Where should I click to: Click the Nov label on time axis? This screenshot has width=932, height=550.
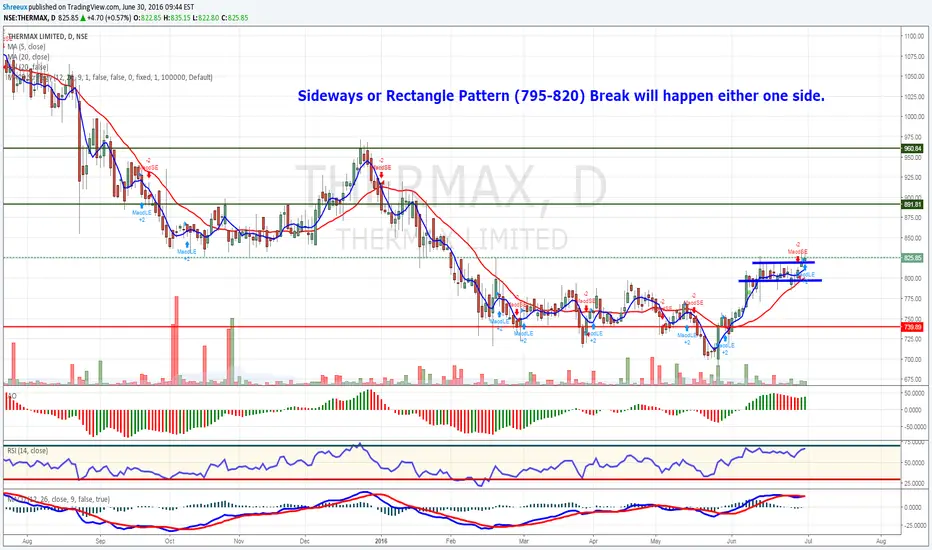pos(238,541)
